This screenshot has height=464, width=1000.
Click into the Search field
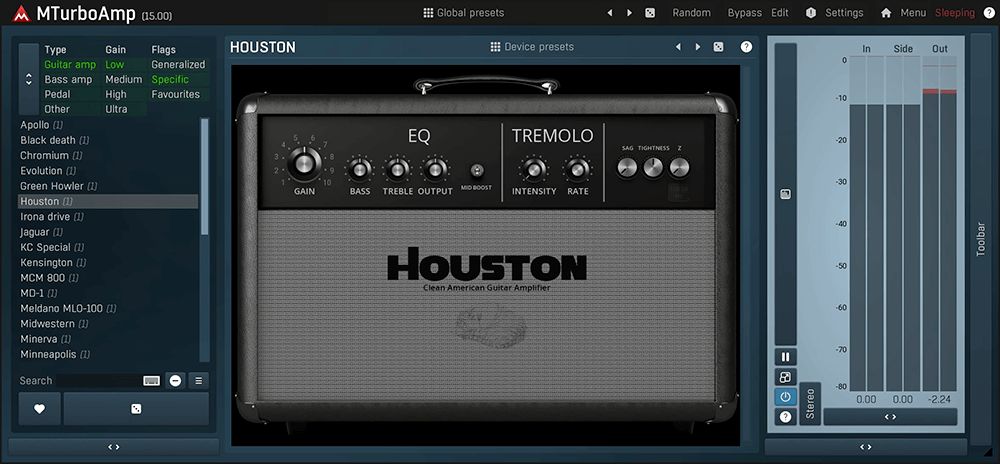click(98, 381)
